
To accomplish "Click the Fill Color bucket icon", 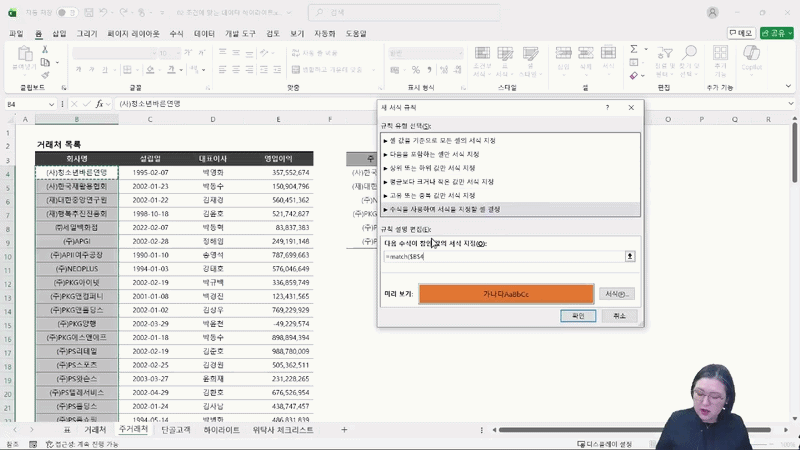I will tap(150, 69).
